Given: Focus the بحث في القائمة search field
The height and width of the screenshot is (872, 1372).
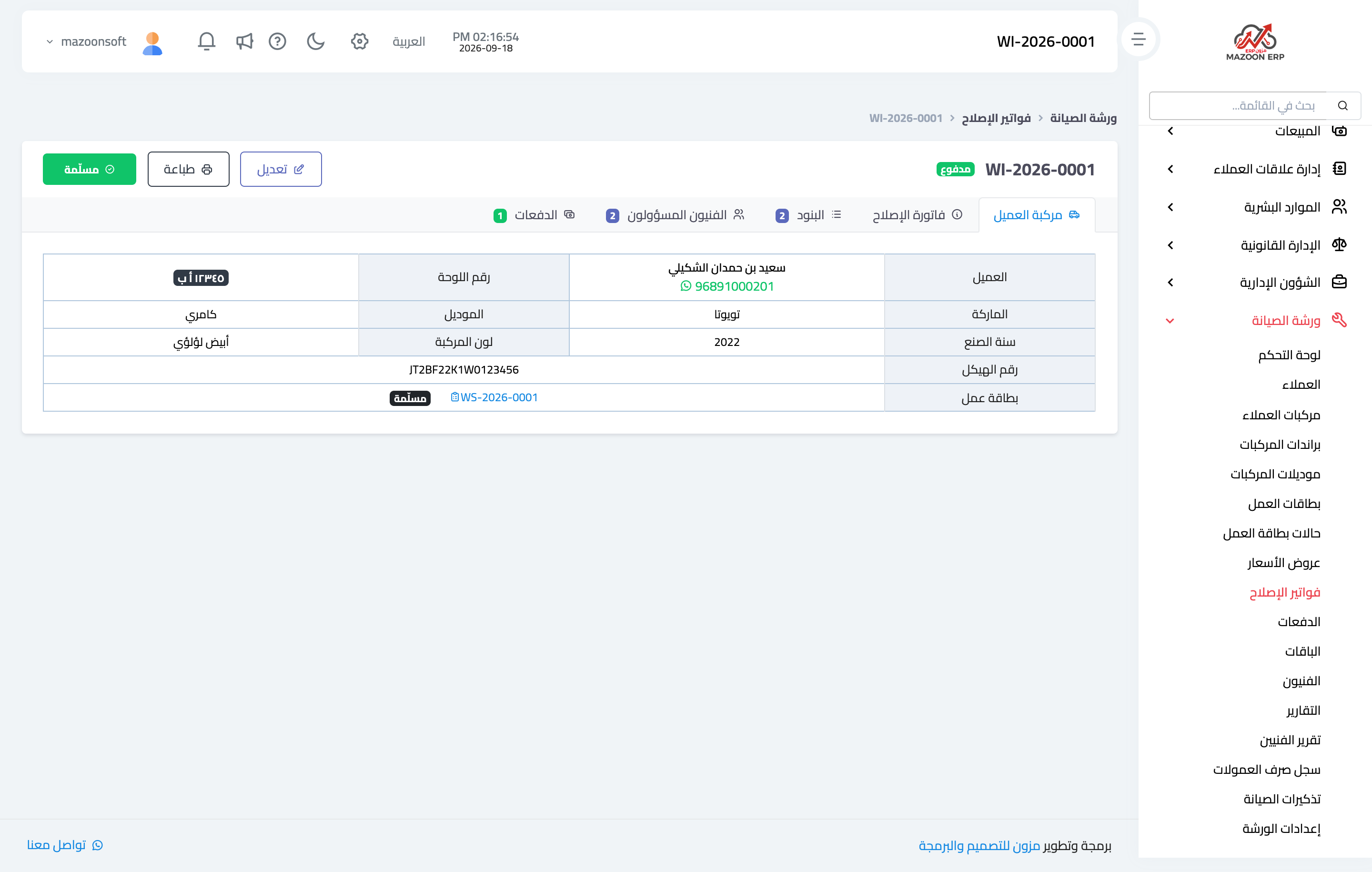Looking at the screenshot, I should [x=1239, y=105].
